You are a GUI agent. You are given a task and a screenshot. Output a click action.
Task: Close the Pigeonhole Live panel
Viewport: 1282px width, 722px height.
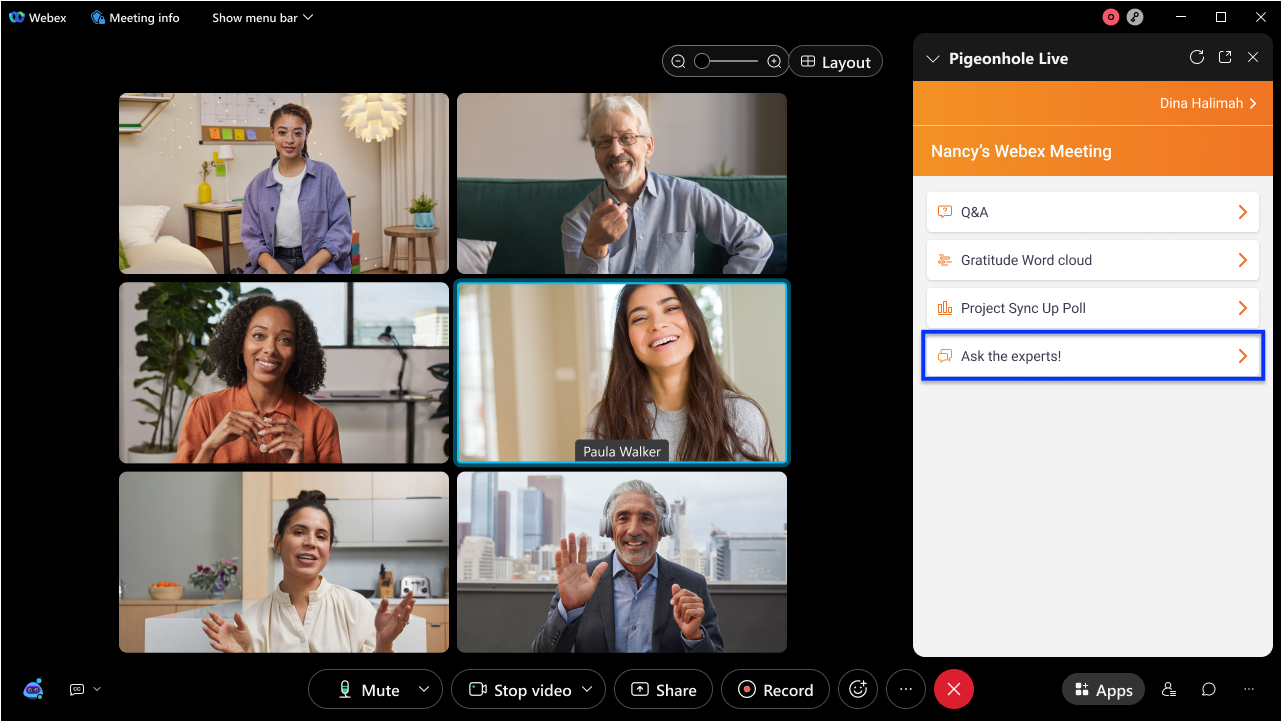tap(1253, 58)
